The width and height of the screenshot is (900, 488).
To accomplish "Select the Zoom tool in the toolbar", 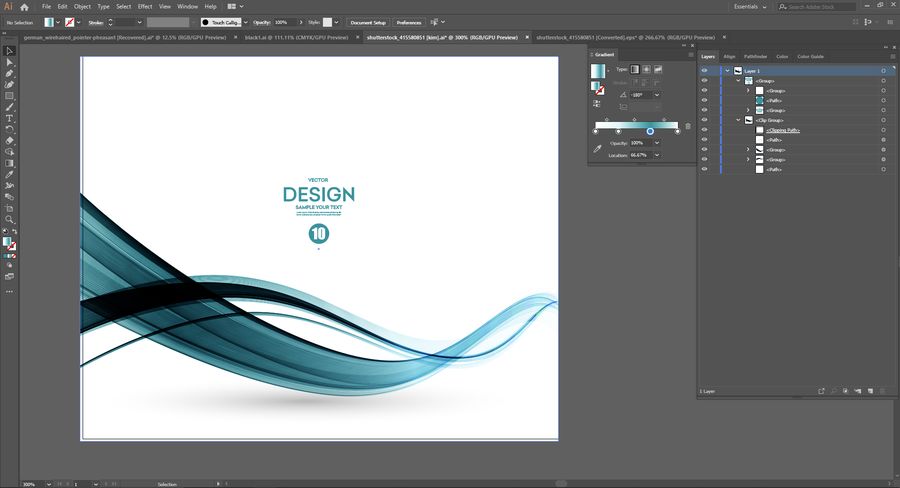I will 10,219.
